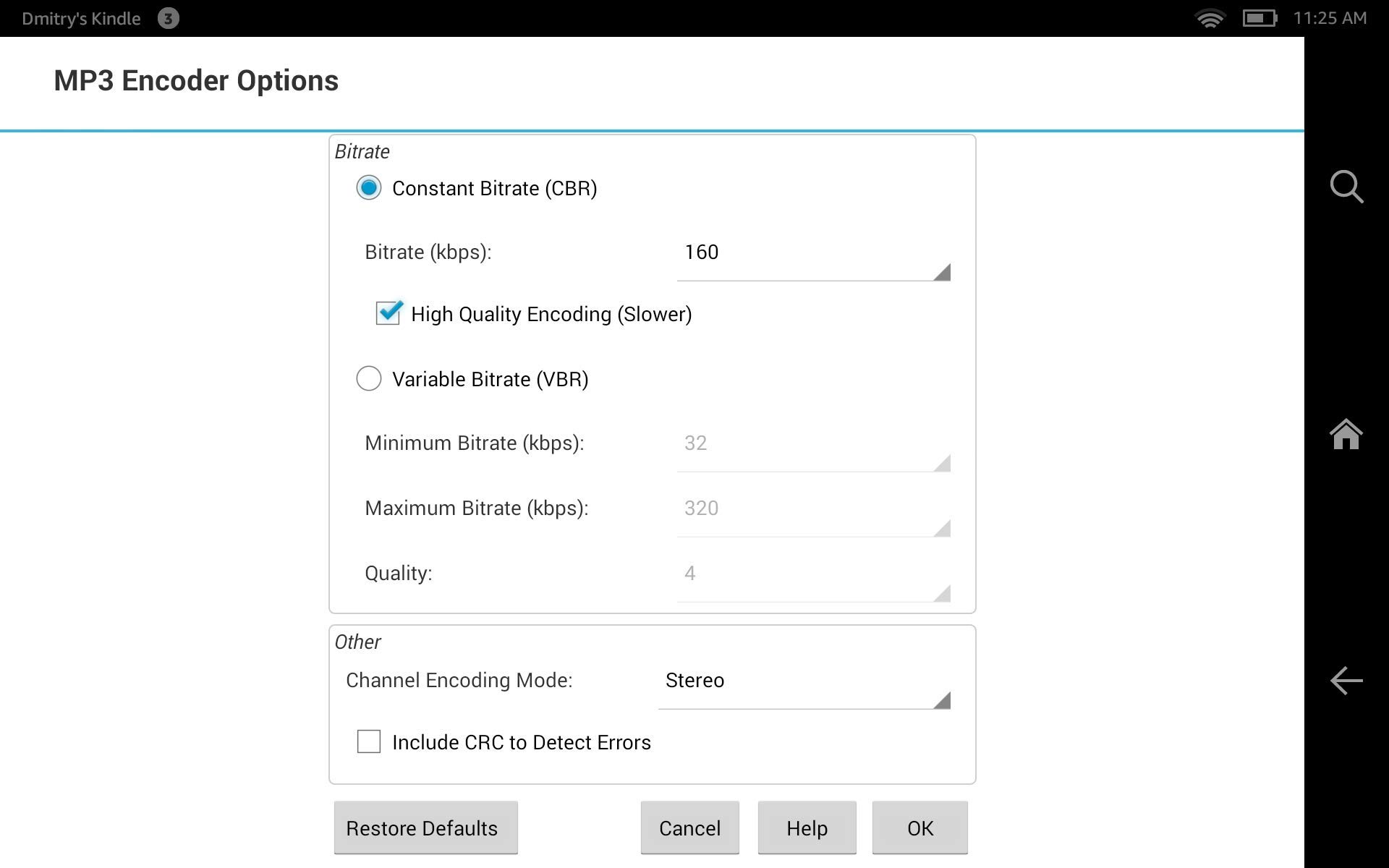
Task: Open the Channel Encoding Mode selector
Action: [x=803, y=686]
